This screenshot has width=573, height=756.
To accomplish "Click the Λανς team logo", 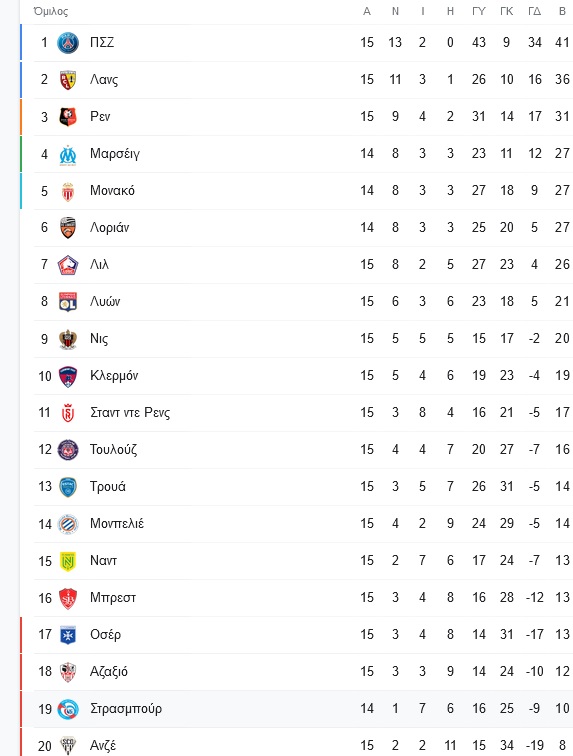I will pos(68,80).
